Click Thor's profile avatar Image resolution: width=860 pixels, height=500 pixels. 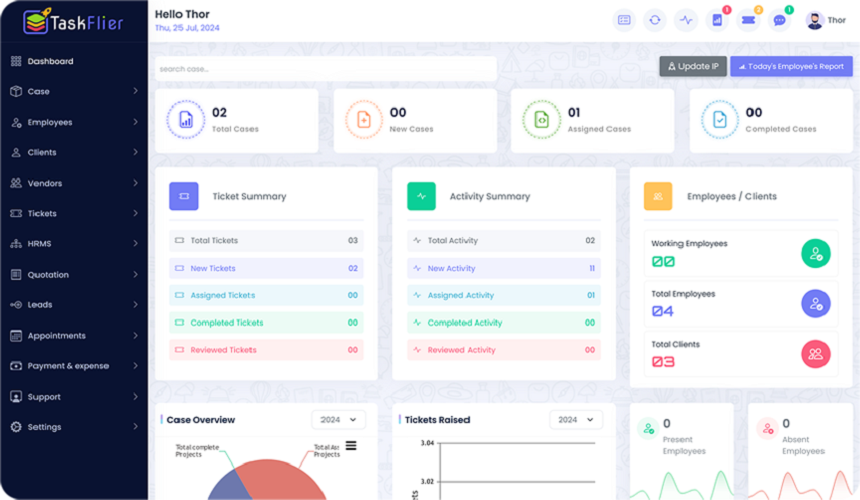815,20
